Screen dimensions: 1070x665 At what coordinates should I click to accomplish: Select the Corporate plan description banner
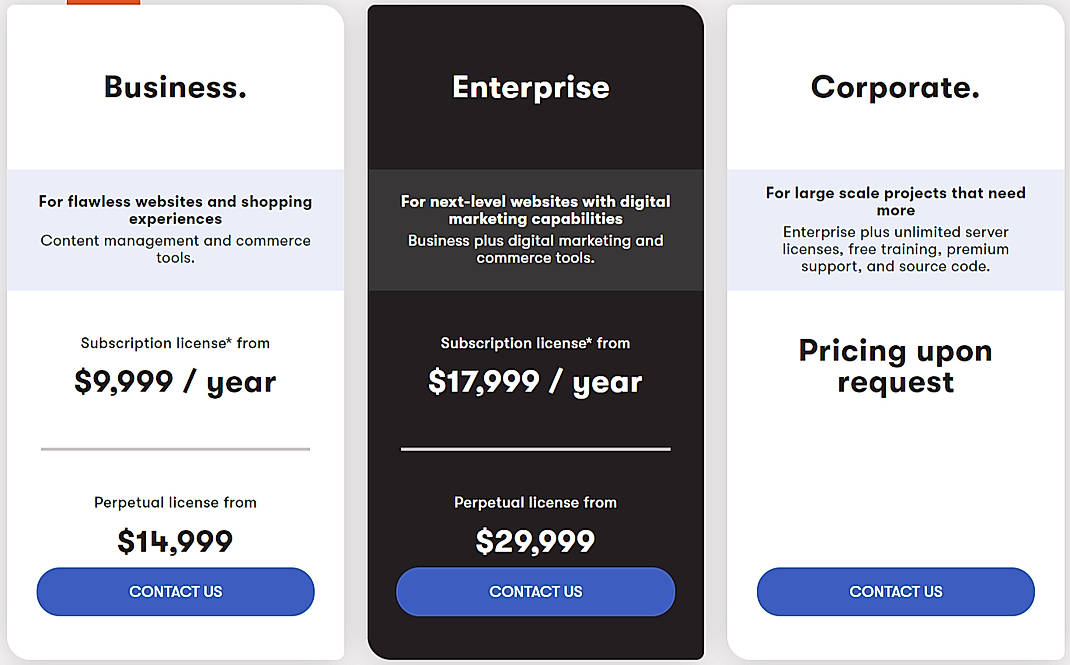point(895,228)
